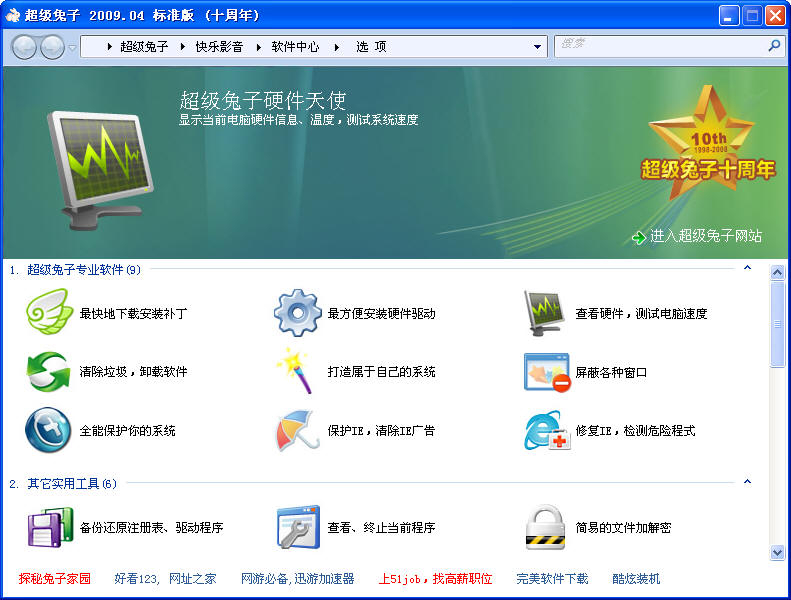The height and width of the screenshot is (600, 791).
Task: Click the 酷炫装机 link
Action: pyautogui.click(x=636, y=579)
